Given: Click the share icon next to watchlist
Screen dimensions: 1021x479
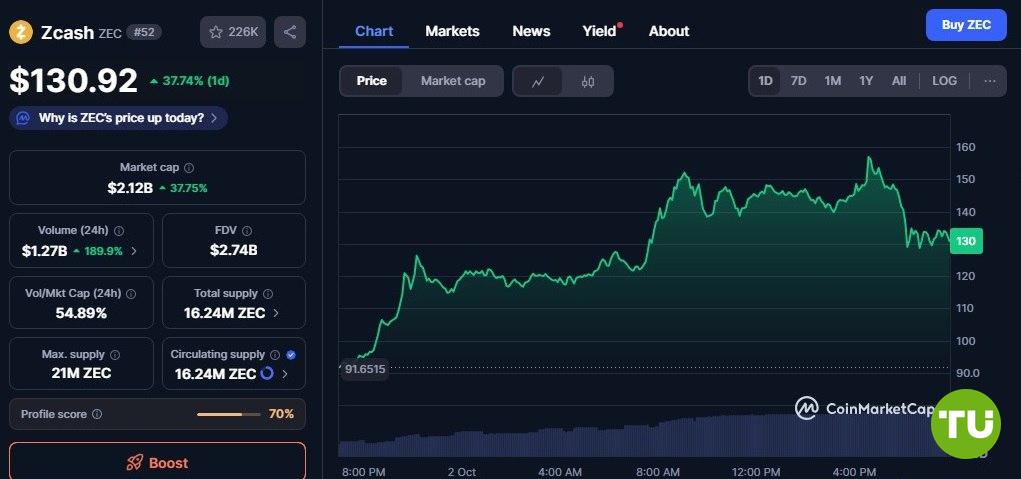Looking at the screenshot, I should (290, 32).
